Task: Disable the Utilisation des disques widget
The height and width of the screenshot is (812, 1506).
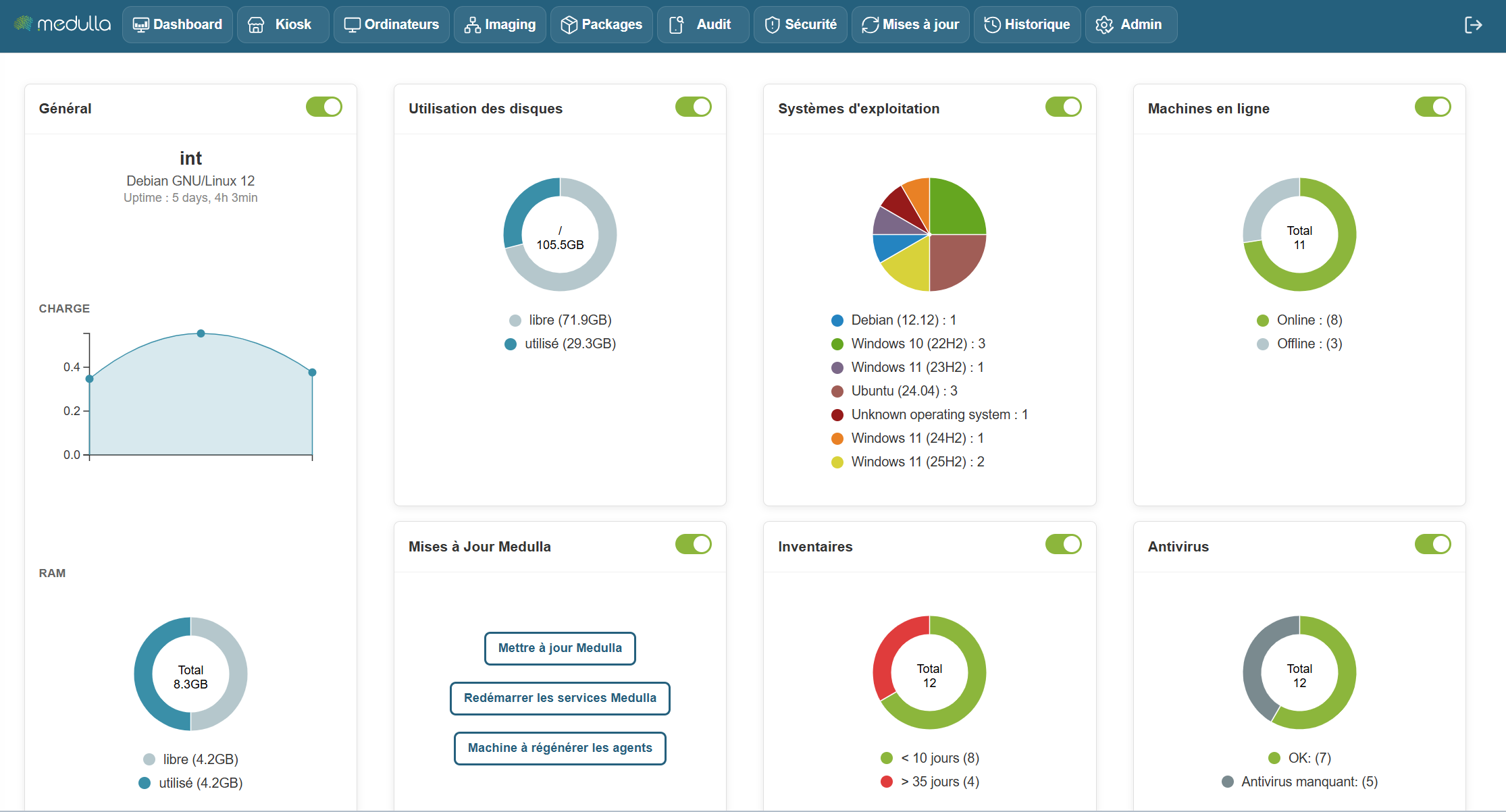Action: click(694, 107)
